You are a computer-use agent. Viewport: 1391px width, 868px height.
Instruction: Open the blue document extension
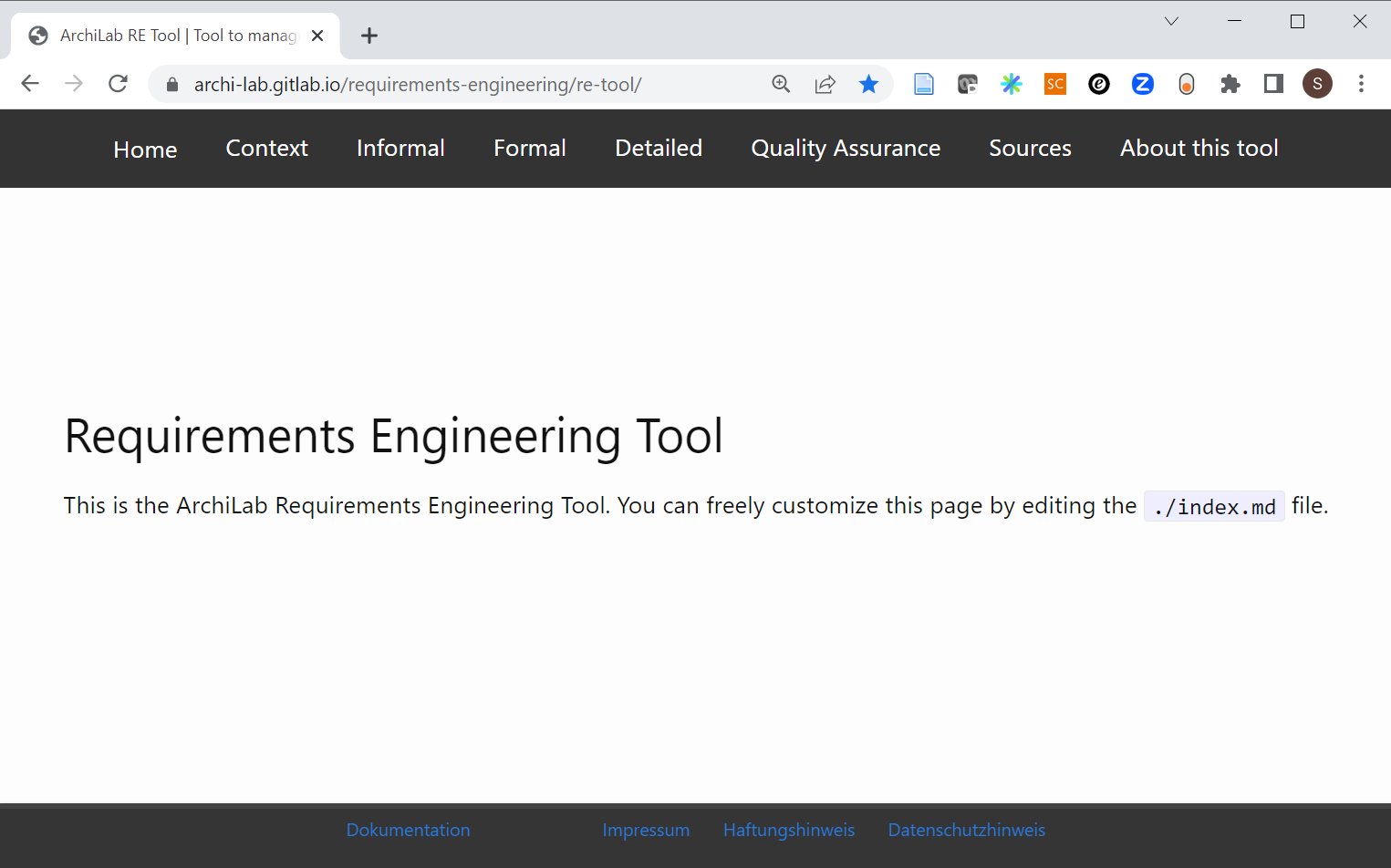[924, 84]
